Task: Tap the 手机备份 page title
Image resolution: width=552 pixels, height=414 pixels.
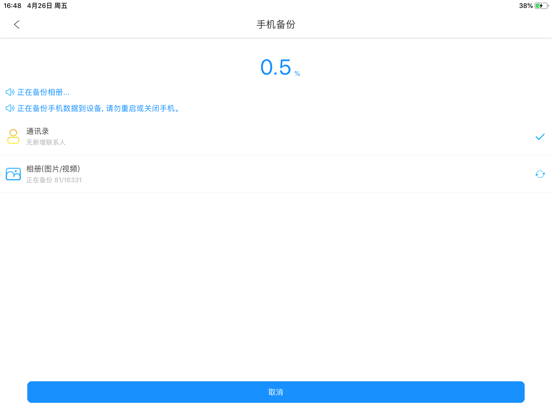Action: tap(276, 25)
